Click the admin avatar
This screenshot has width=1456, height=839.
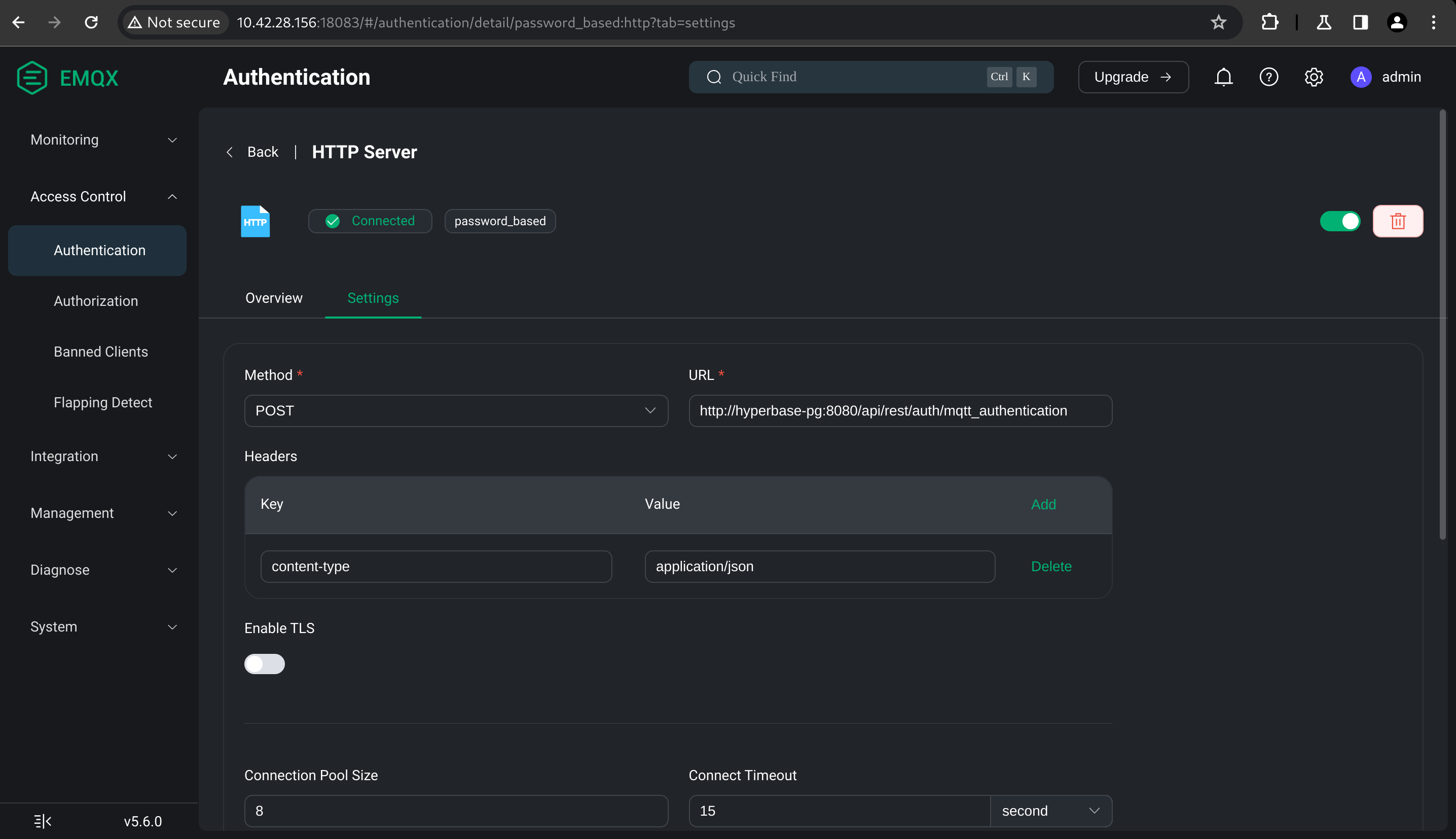coord(1360,77)
